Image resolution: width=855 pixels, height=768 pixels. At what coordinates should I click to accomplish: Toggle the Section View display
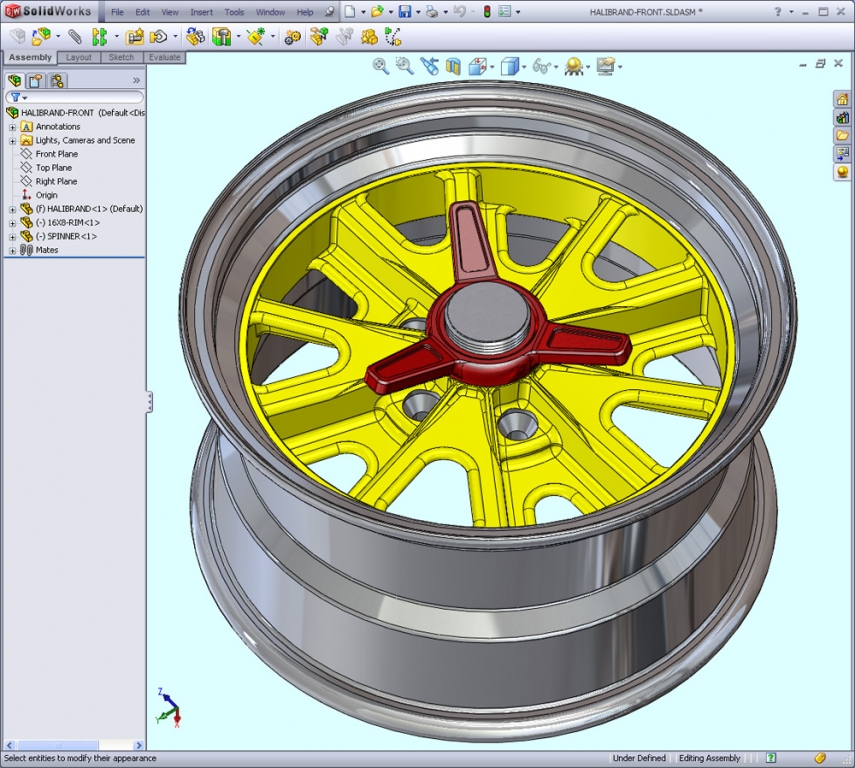pos(453,66)
